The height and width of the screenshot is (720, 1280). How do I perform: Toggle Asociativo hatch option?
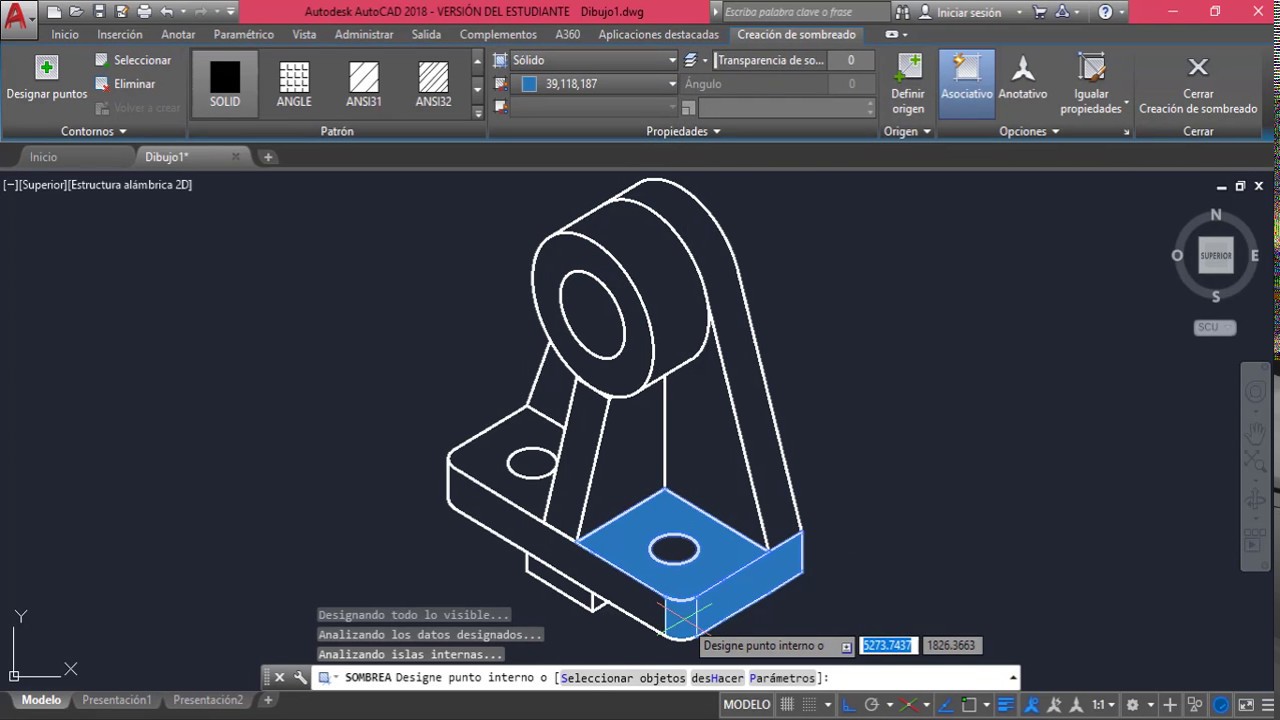coord(967,84)
